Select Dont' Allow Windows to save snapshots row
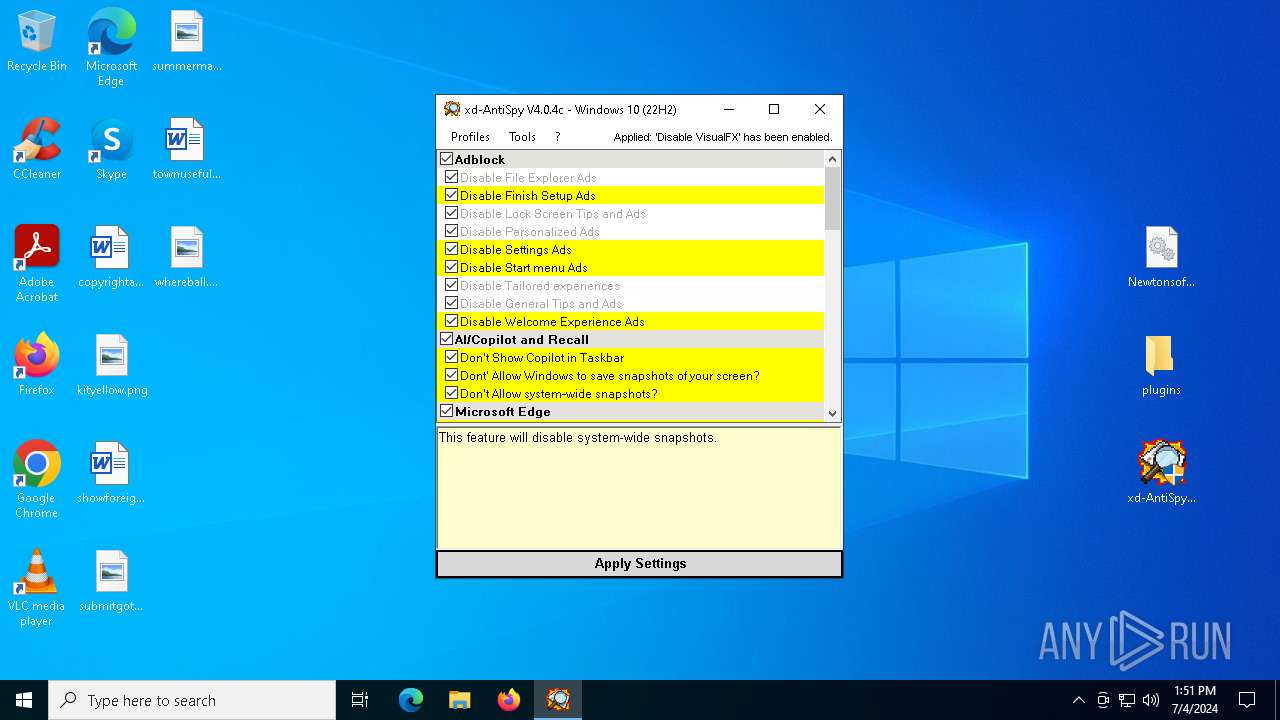 [631, 375]
